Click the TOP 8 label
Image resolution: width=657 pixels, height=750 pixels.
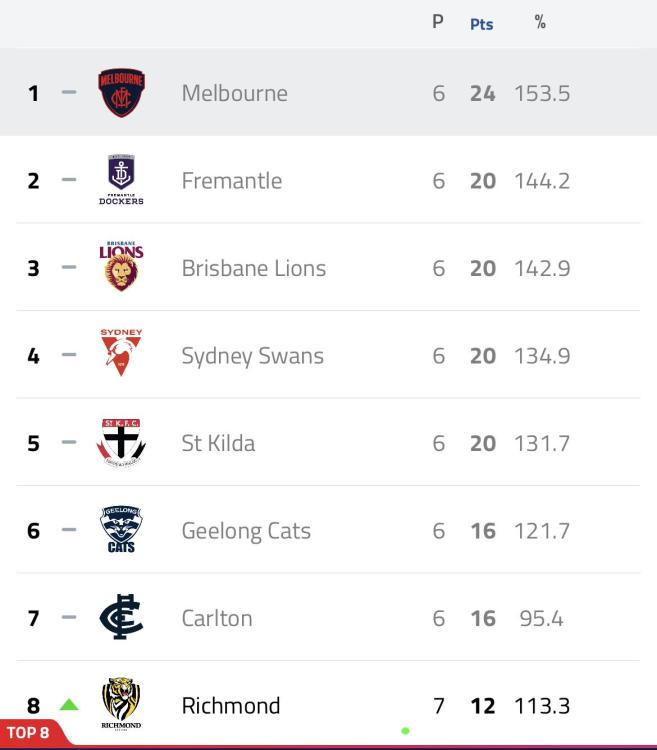pos(29,733)
